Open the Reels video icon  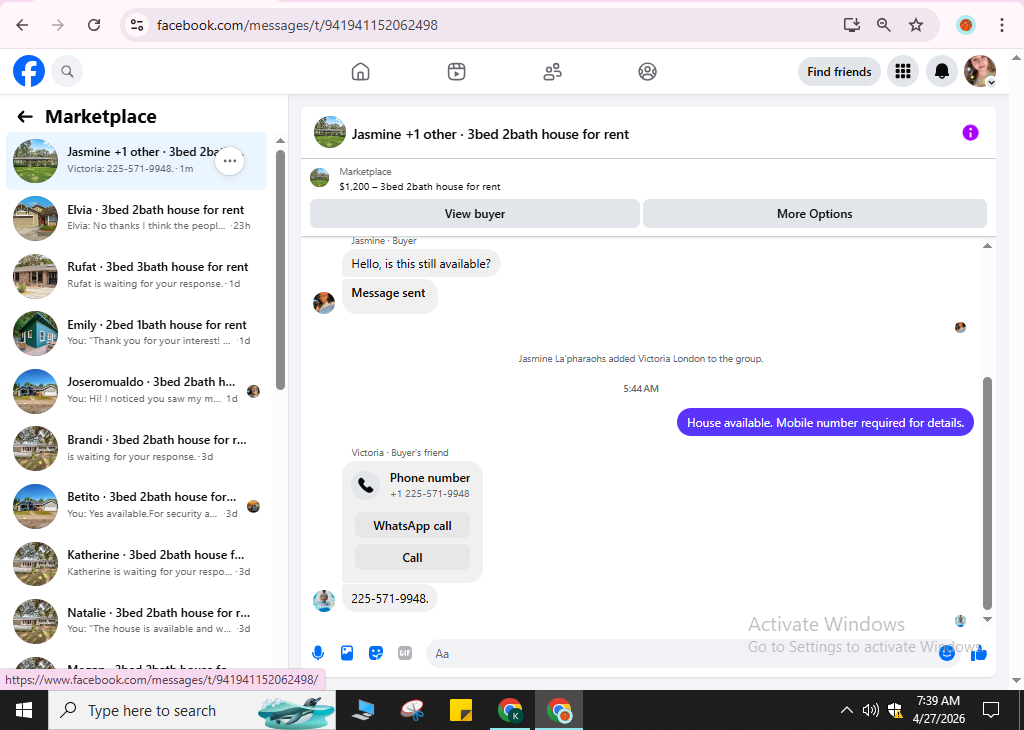pos(456,71)
